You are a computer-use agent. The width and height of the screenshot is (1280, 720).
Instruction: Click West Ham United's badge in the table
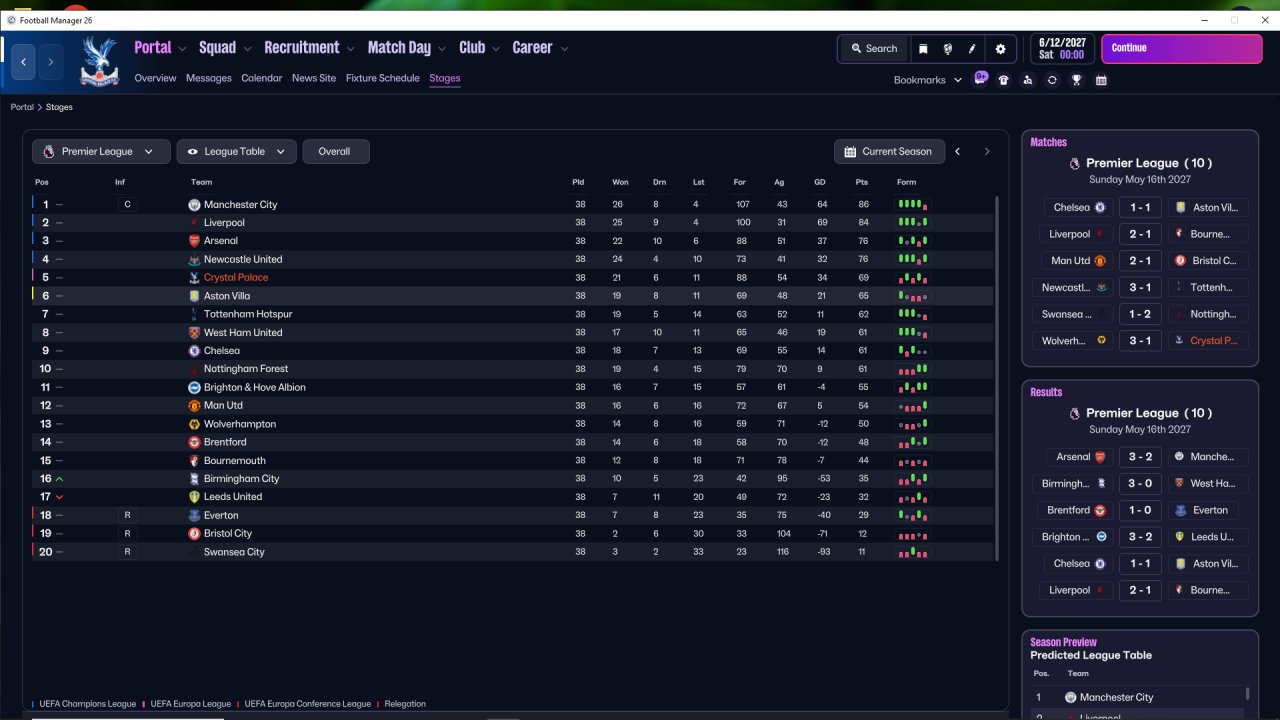[194, 332]
